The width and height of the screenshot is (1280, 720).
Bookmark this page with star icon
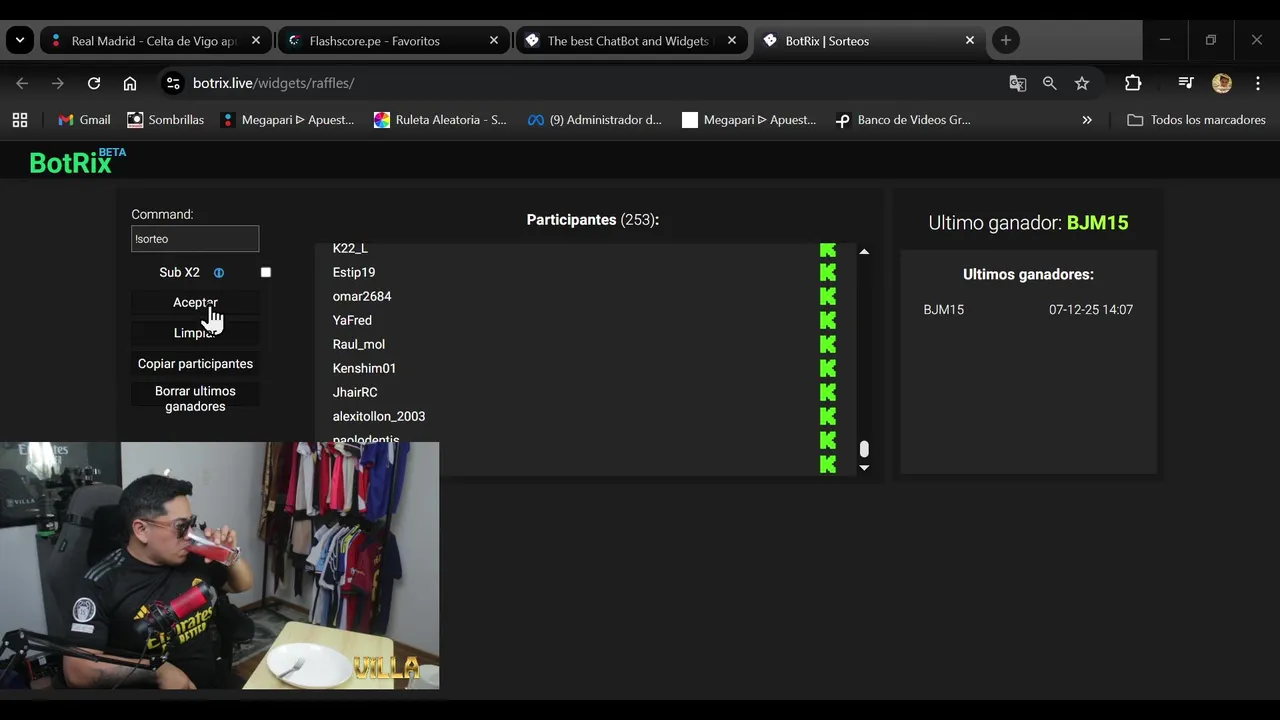(x=1082, y=83)
